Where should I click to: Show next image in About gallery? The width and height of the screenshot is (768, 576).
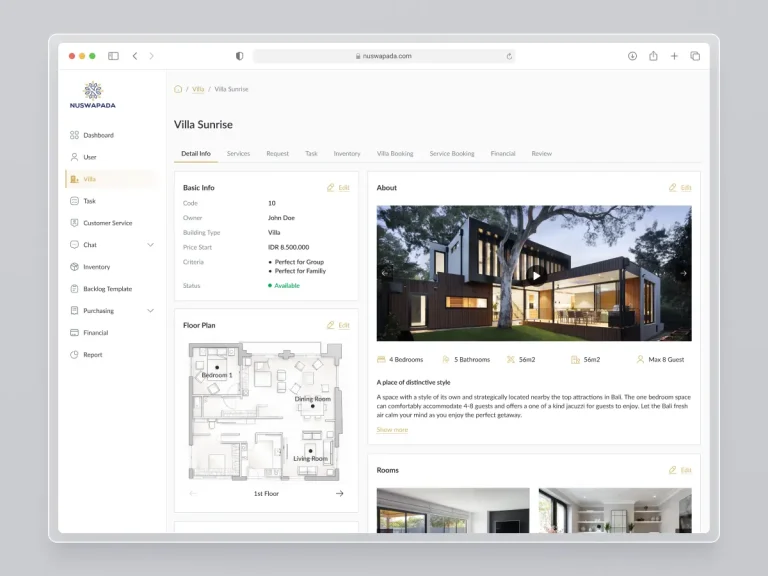[683, 273]
